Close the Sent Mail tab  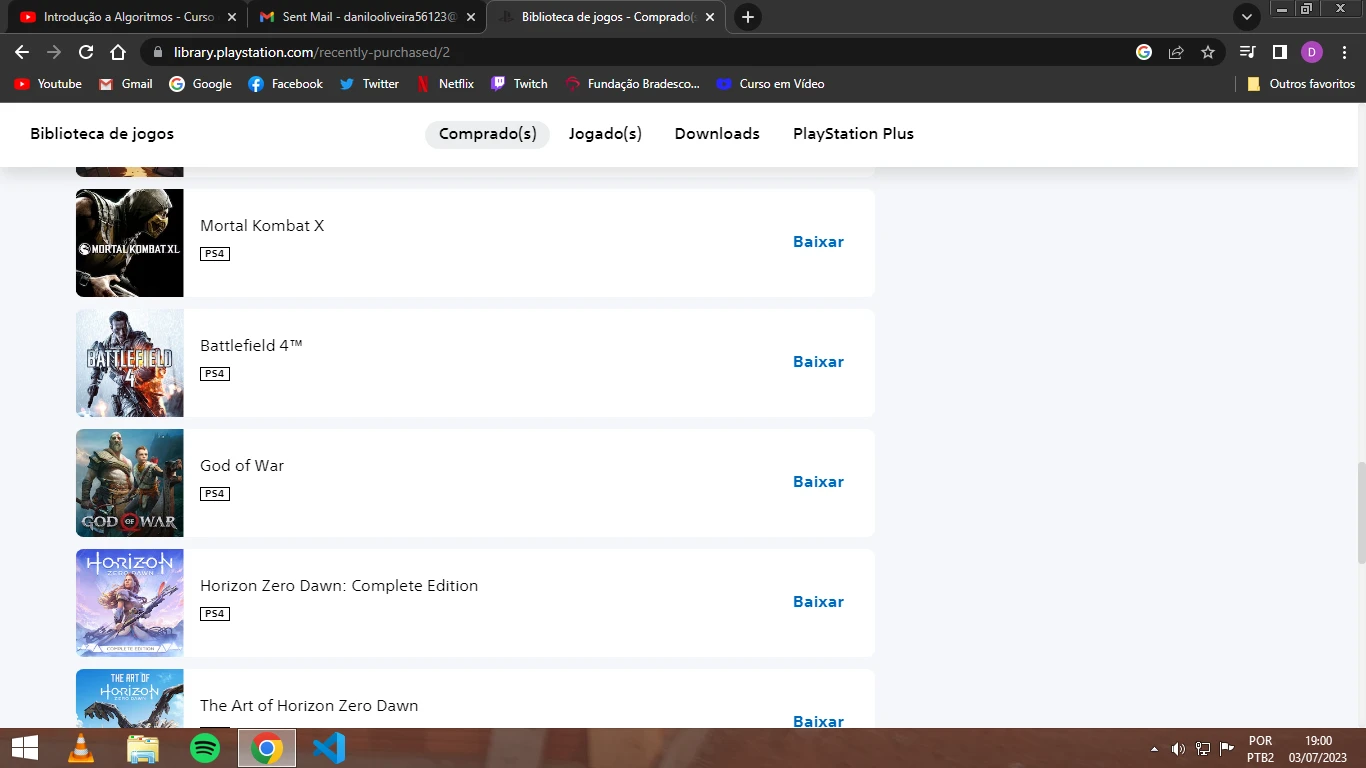471,17
